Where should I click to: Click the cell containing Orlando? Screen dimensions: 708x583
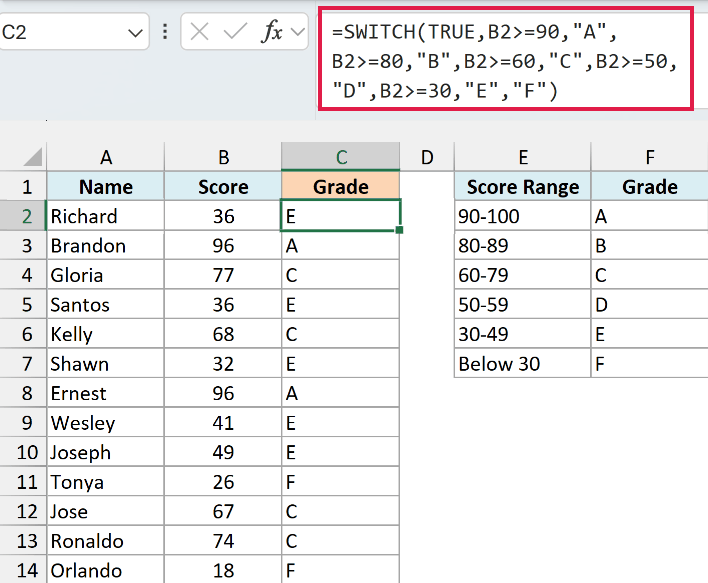(x=106, y=570)
